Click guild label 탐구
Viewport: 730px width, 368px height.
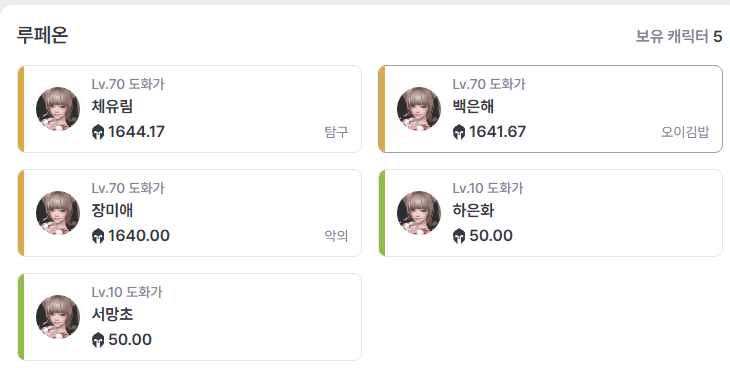pyautogui.click(x=336, y=133)
